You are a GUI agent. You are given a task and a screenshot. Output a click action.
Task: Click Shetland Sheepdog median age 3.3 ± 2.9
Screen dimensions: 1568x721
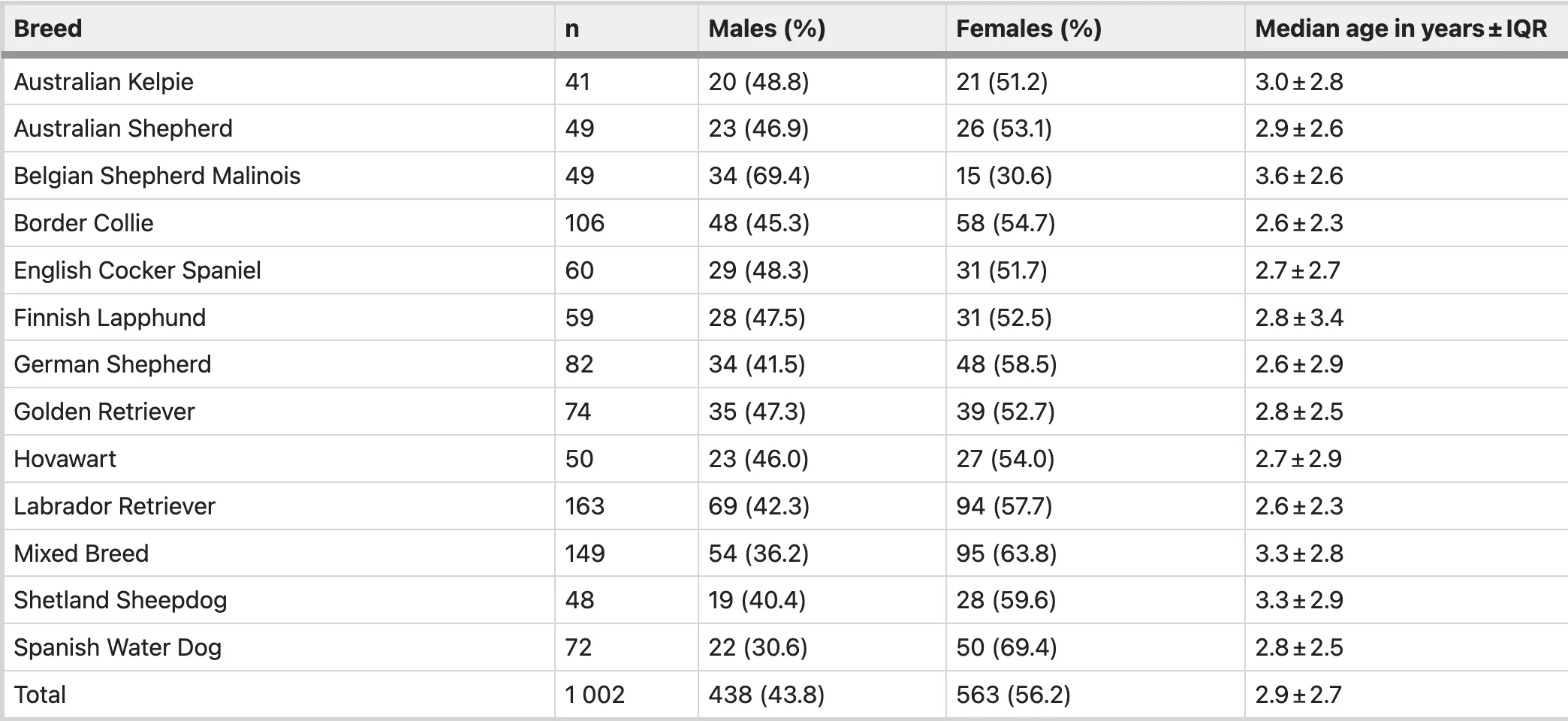tap(1298, 600)
